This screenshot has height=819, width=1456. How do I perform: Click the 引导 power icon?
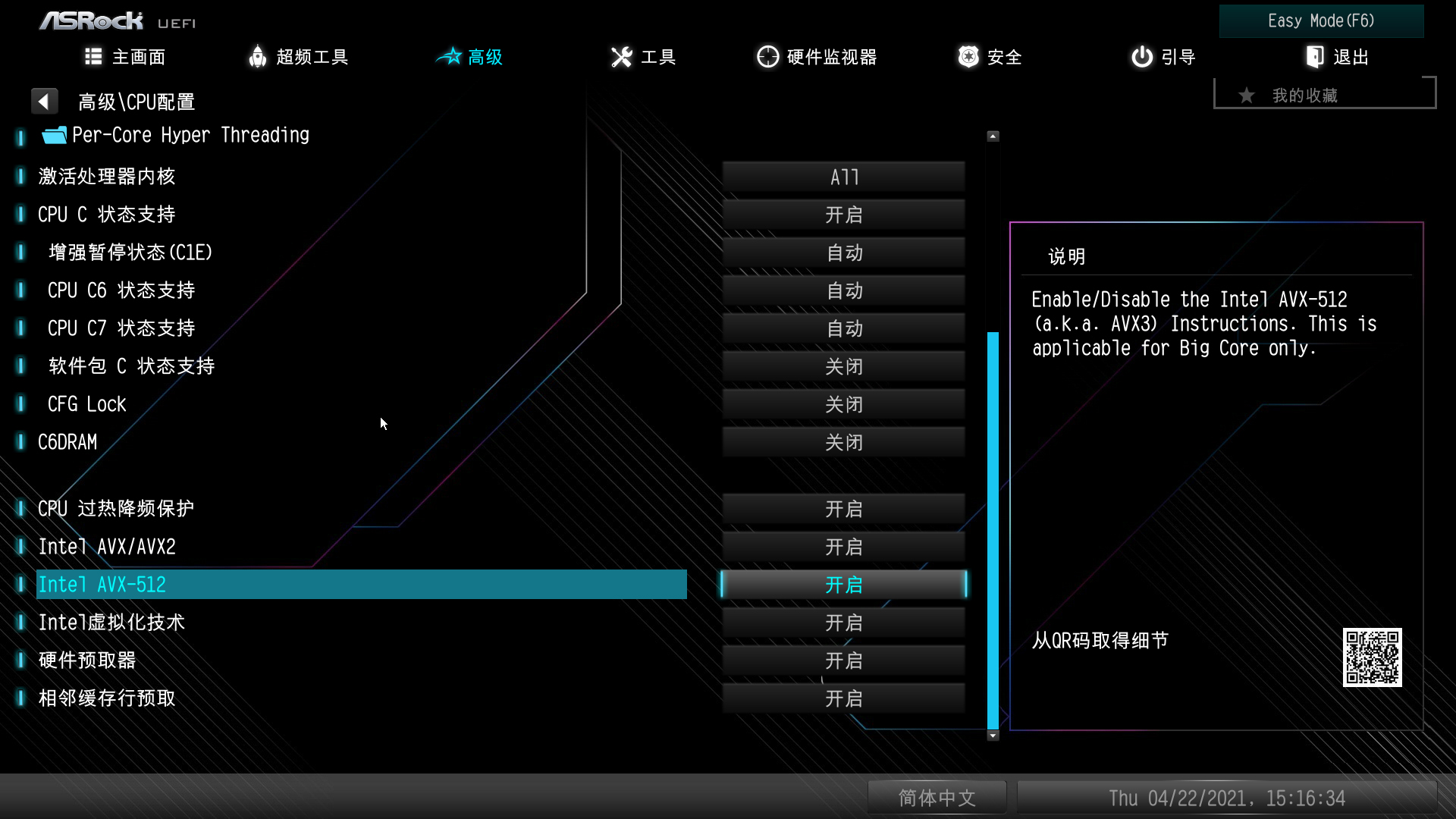click(1141, 57)
